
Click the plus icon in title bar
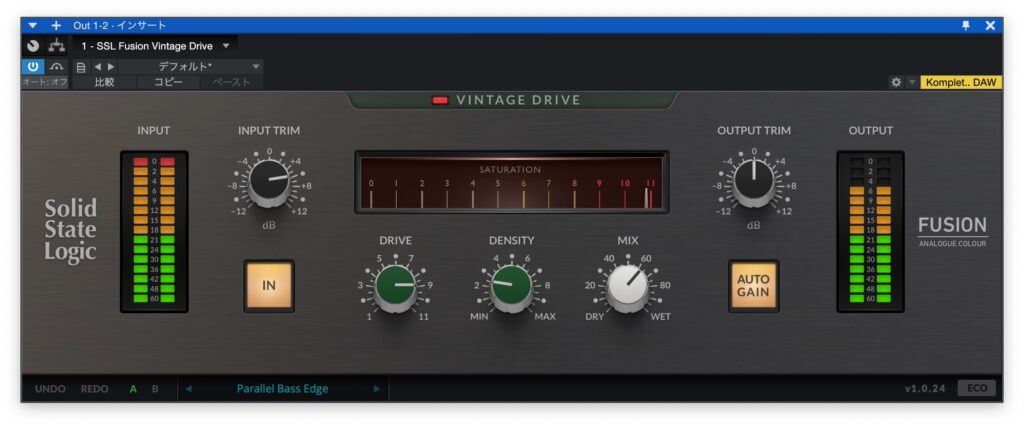click(x=56, y=25)
